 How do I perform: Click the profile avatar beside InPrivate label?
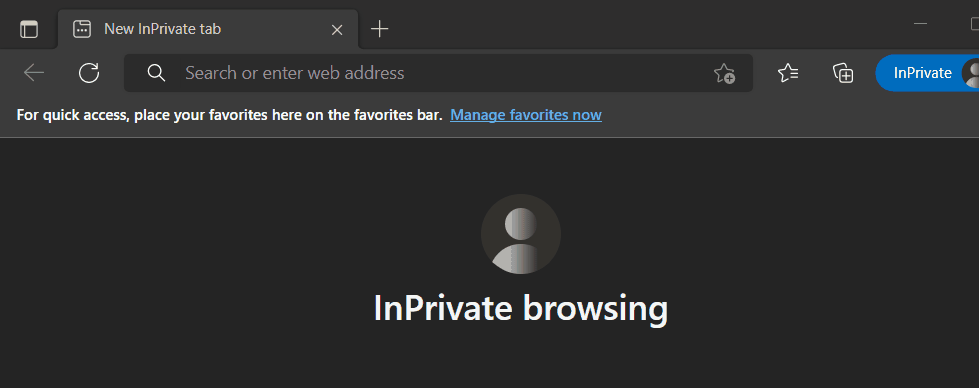click(971, 73)
